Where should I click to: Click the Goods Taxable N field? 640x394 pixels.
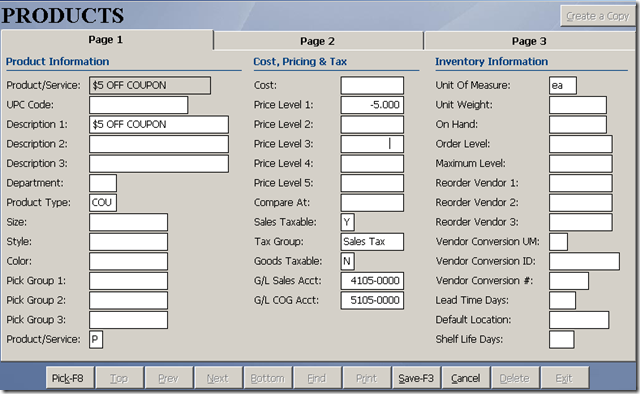click(x=347, y=261)
